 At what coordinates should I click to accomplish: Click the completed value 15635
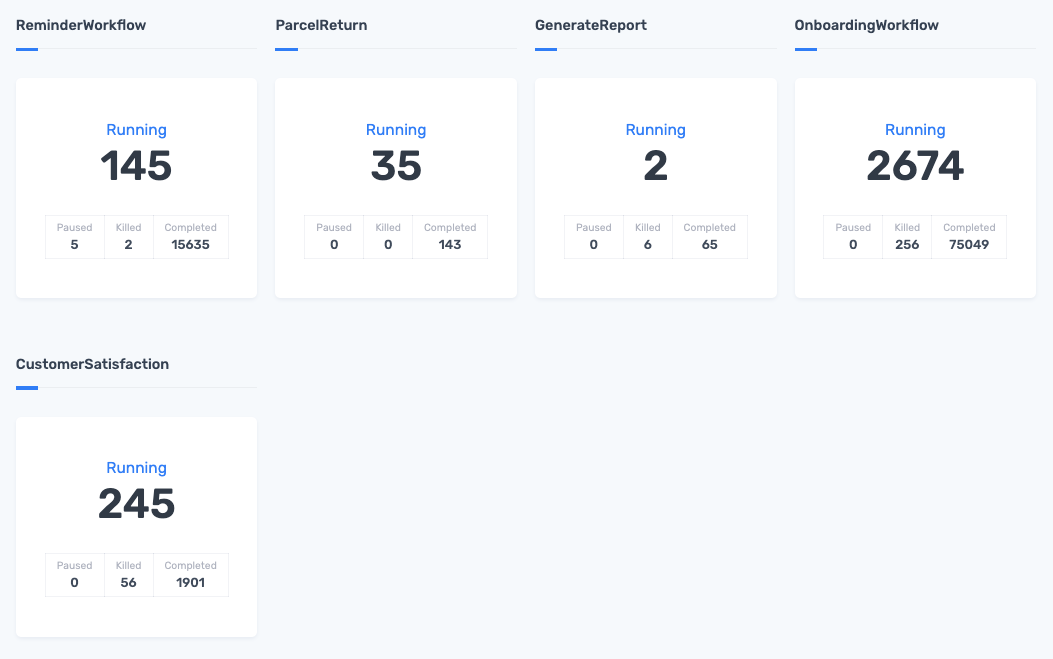click(191, 245)
